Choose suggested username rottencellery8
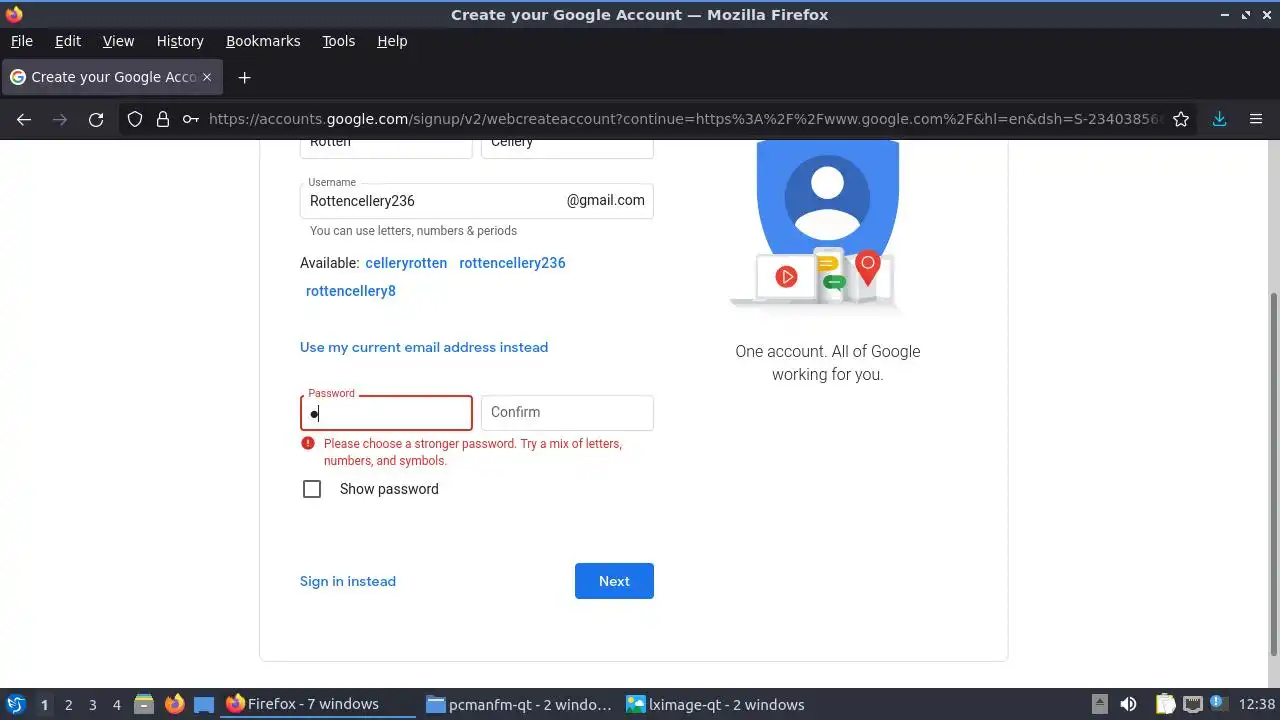Viewport: 1280px width, 720px height. click(x=351, y=291)
